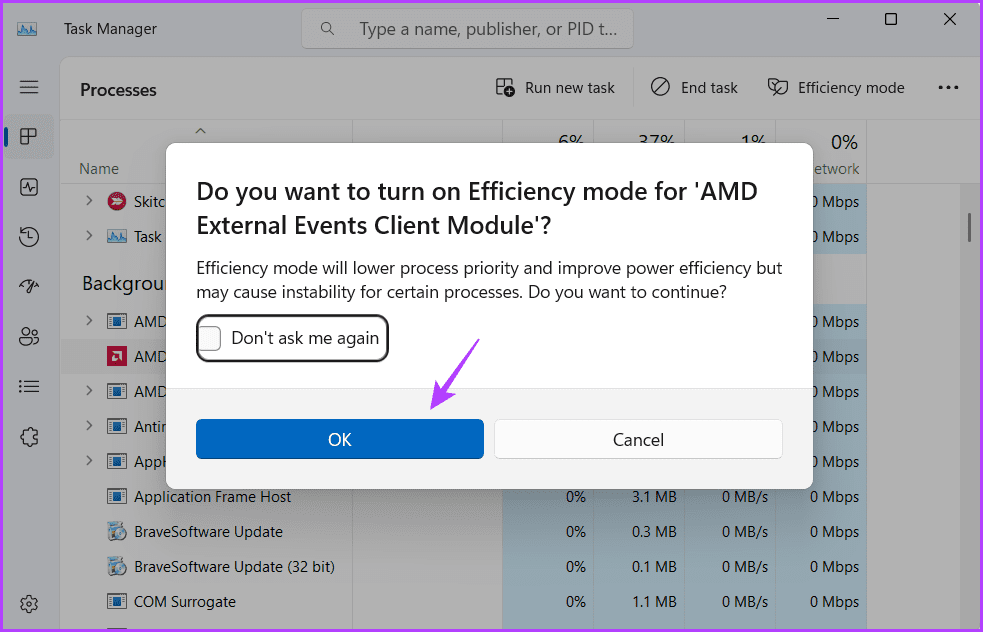Image resolution: width=983 pixels, height=632 pixels.
Task: Tick the Don't ask me again checkbox
Action: coord(210,339)
